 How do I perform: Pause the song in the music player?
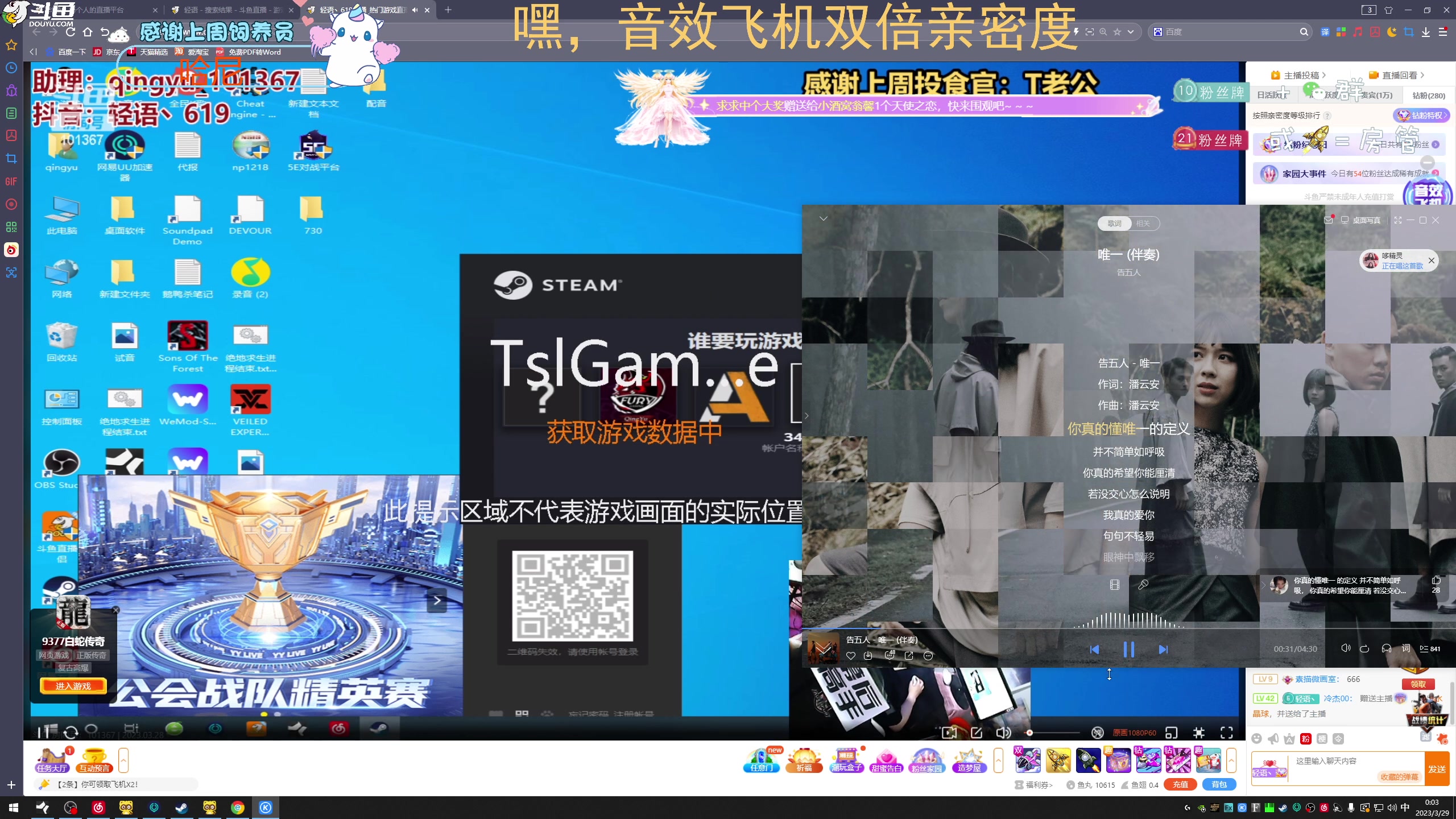point(1129,649)
